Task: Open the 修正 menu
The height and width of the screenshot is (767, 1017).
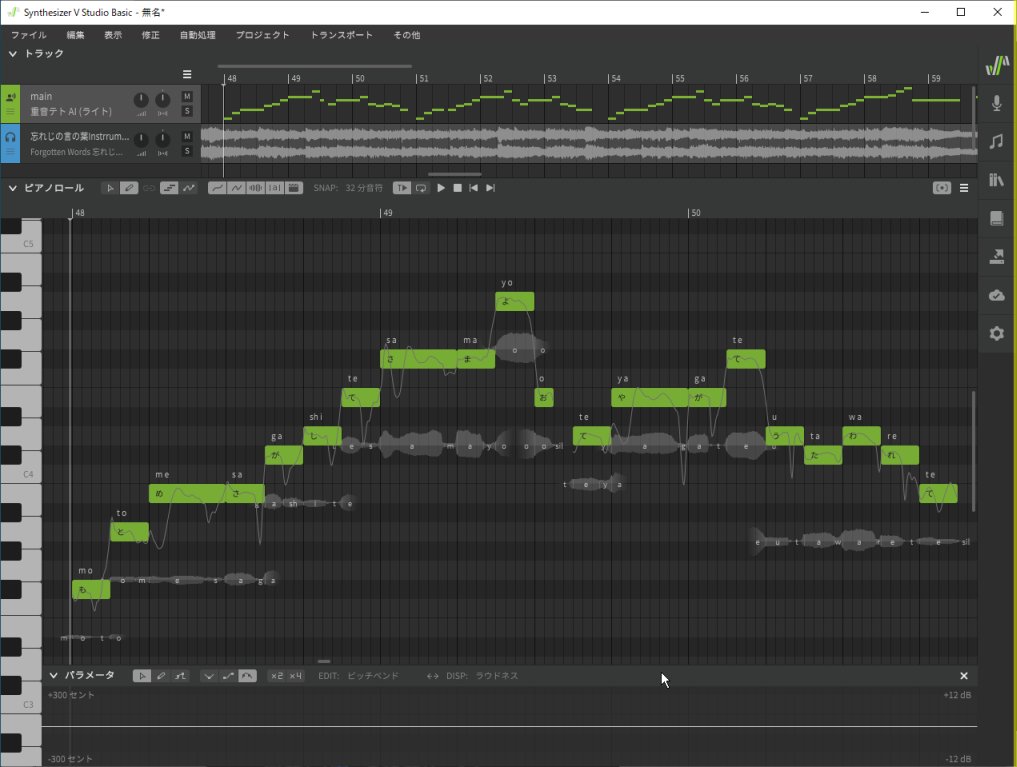Action: tap(150, 35)
